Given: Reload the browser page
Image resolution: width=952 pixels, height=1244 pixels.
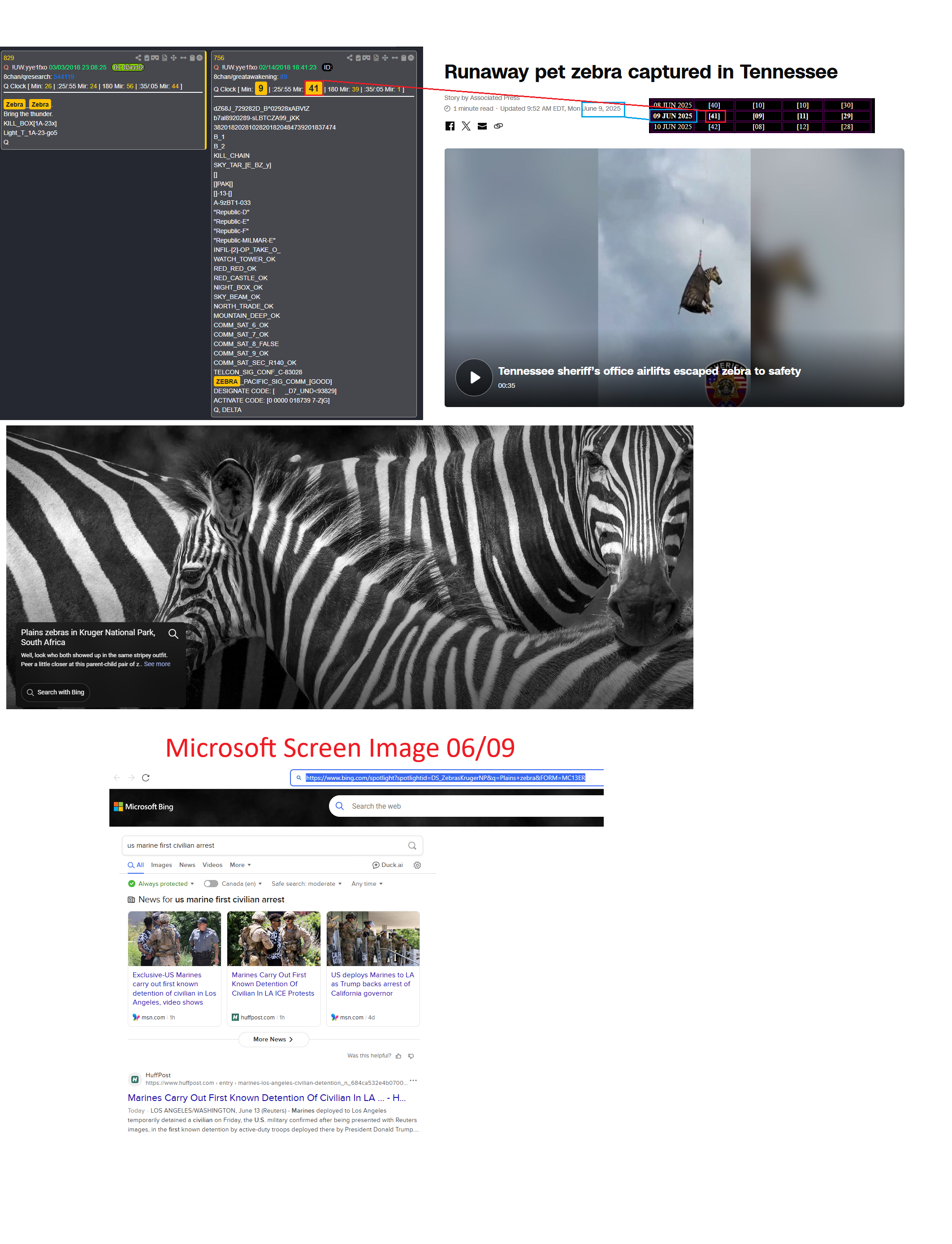Looking at the screenshot, I should coord(146,778).
